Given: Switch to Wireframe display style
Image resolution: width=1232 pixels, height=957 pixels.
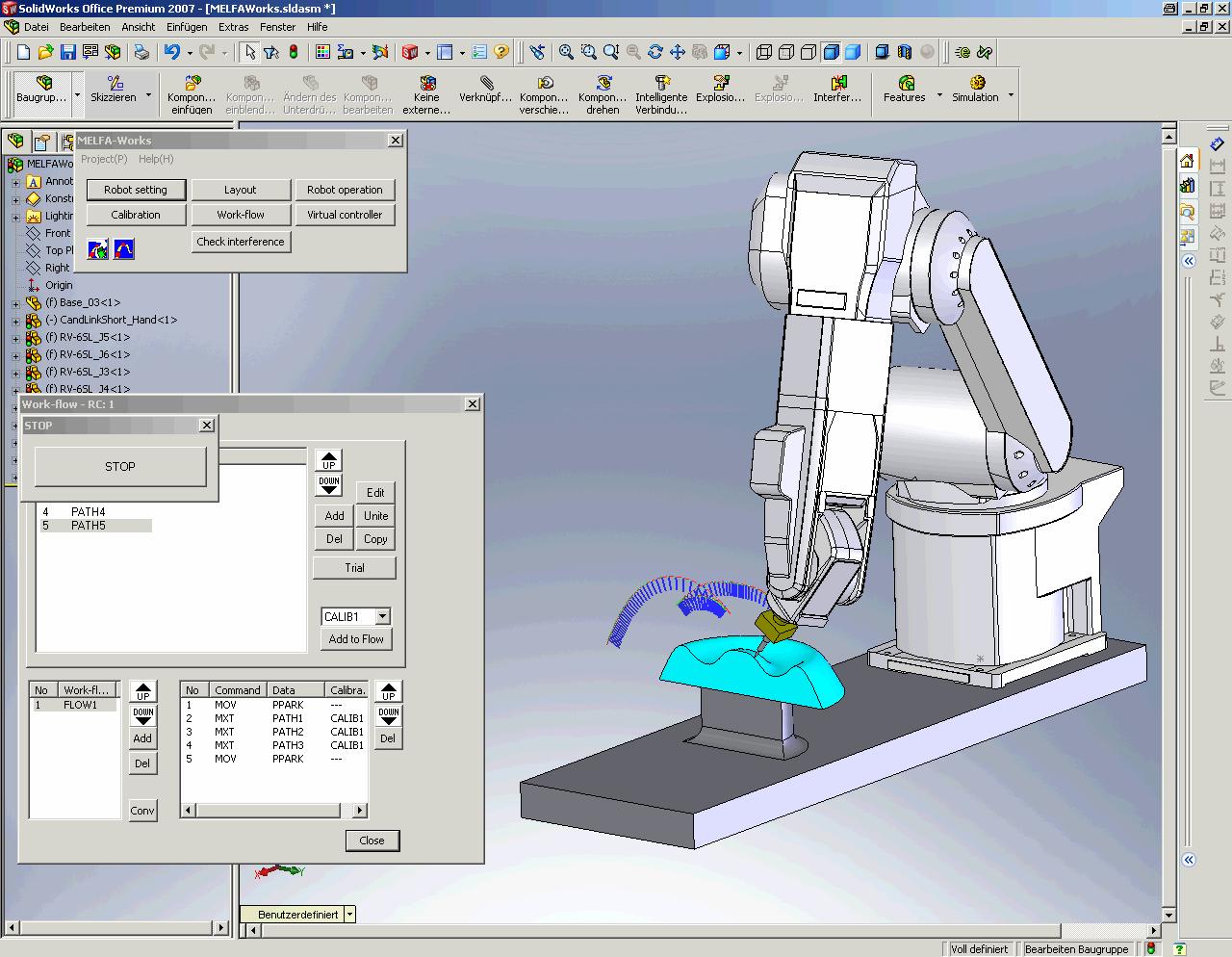Looking at the screenshot, I should [x=764, y=52].
